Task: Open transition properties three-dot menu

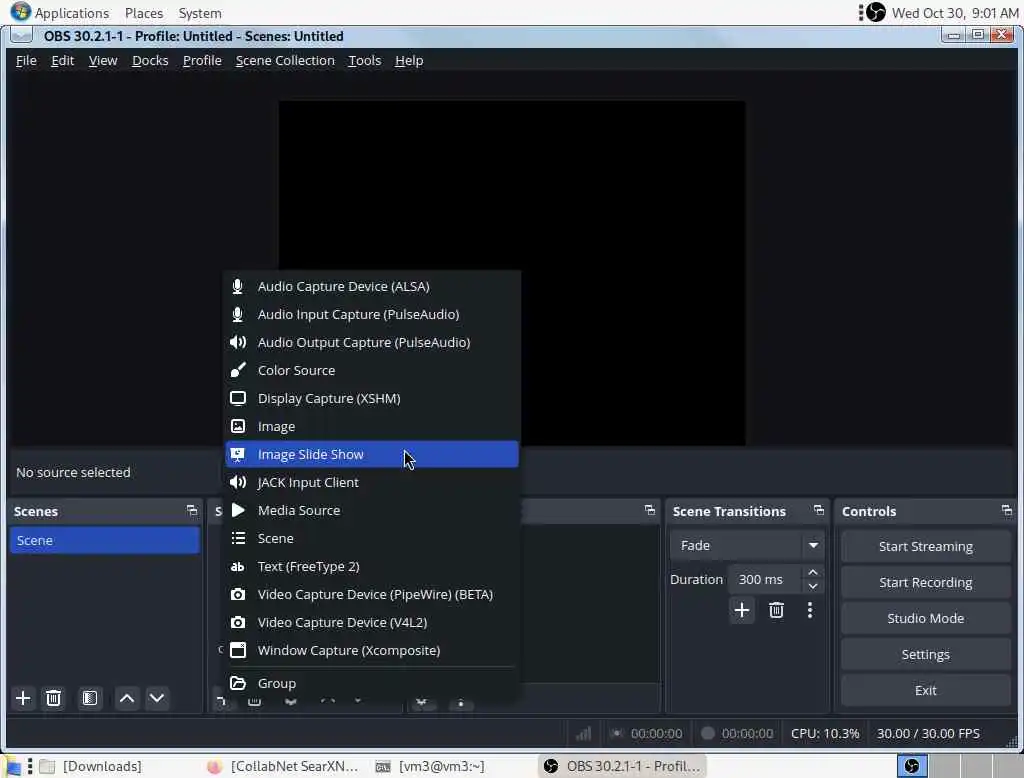Action: tap(810, 610)
